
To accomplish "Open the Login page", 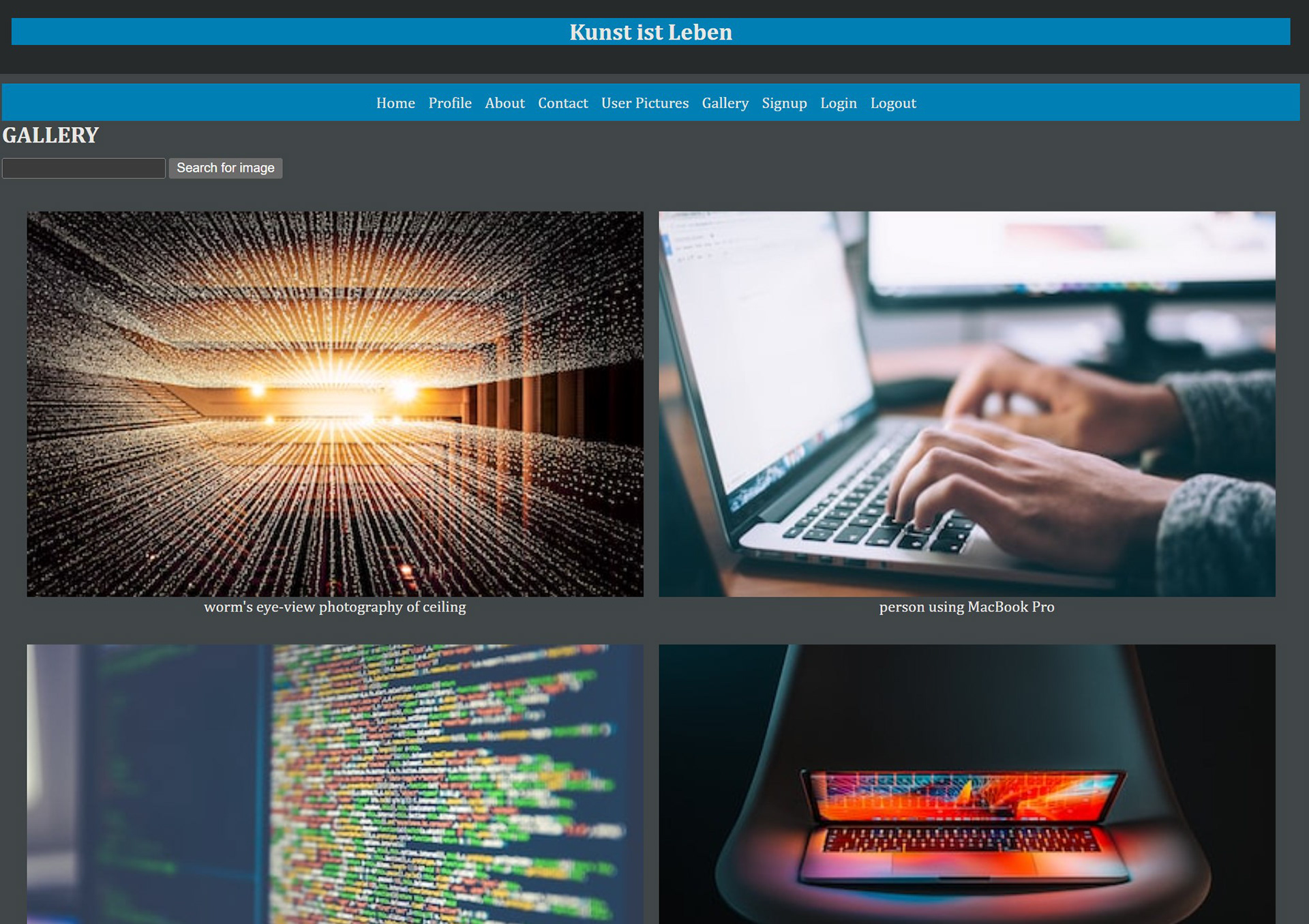I will pyautogui.click(x=838, y=103).
